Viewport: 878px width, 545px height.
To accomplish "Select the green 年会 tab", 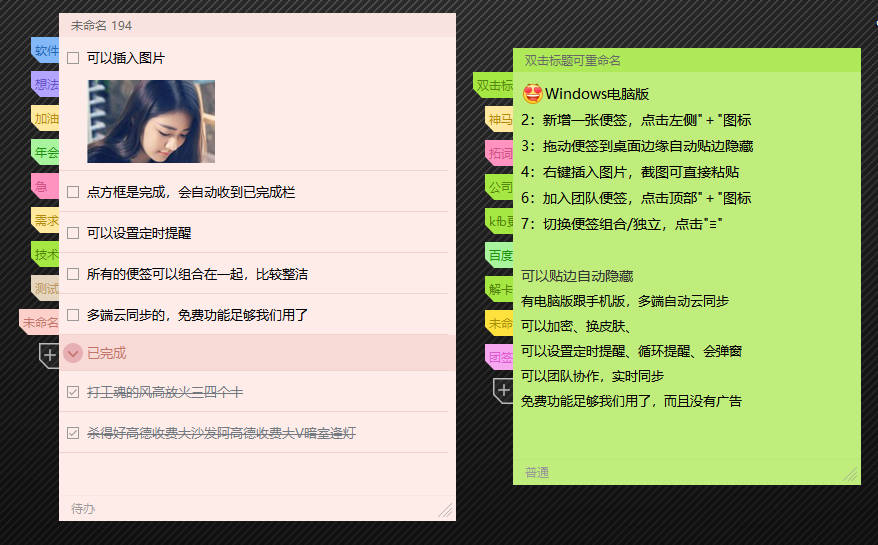I will [45, 152].
